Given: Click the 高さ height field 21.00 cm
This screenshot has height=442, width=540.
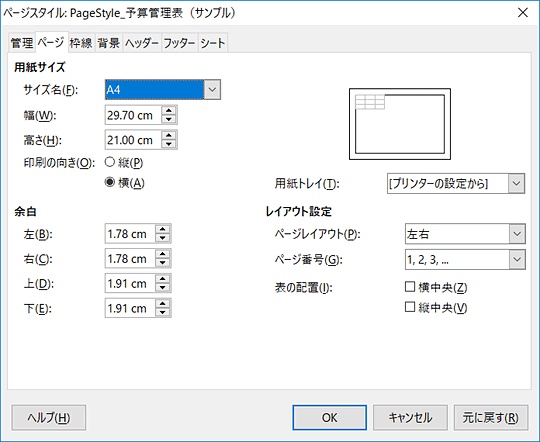Looking at the screenshot, I should click(x=133, y=140).
